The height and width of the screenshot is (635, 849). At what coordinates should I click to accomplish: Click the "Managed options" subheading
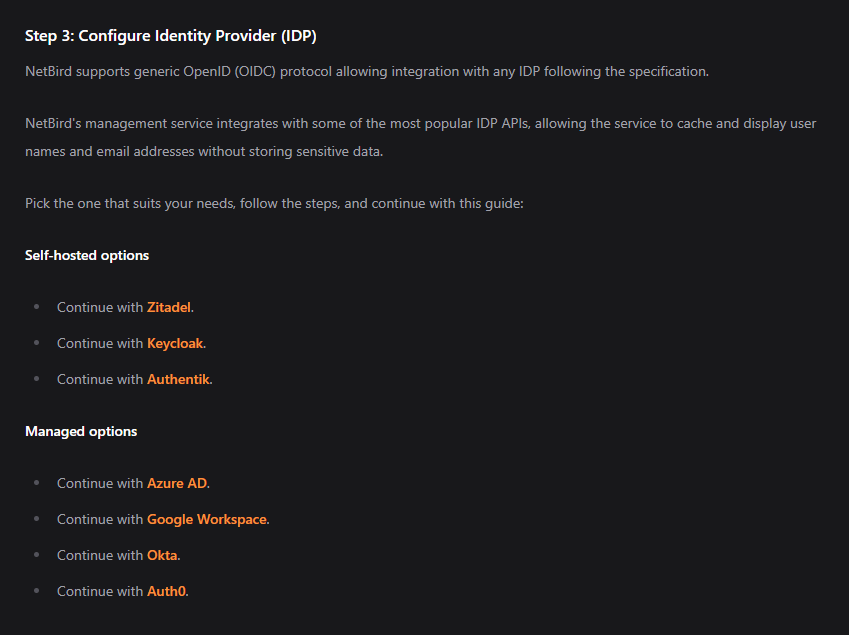click(81, 431)
